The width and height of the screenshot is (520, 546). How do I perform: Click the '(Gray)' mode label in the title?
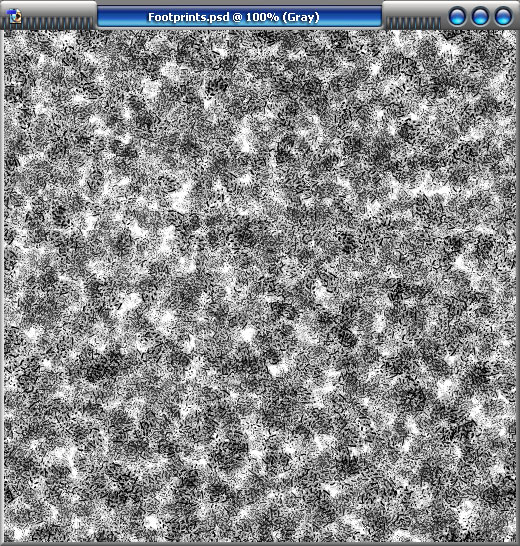(301, 17)
